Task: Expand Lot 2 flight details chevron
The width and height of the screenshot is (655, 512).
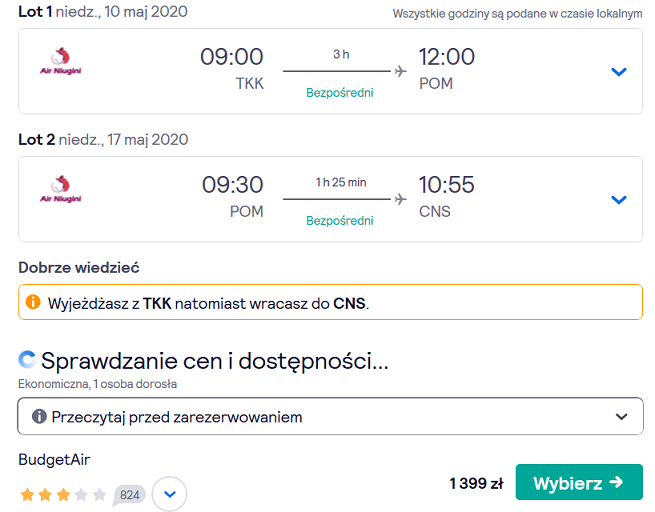Action: (619, 200)
